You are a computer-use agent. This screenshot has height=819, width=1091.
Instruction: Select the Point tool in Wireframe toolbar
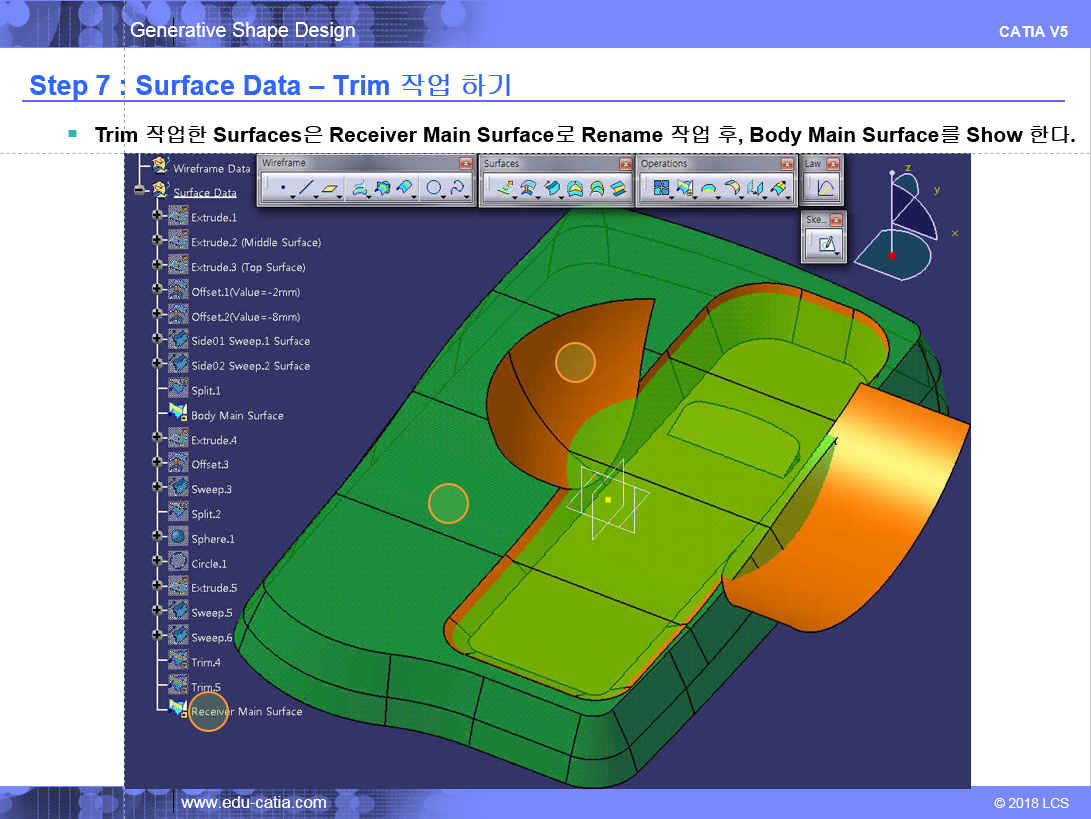coord(282,187)
